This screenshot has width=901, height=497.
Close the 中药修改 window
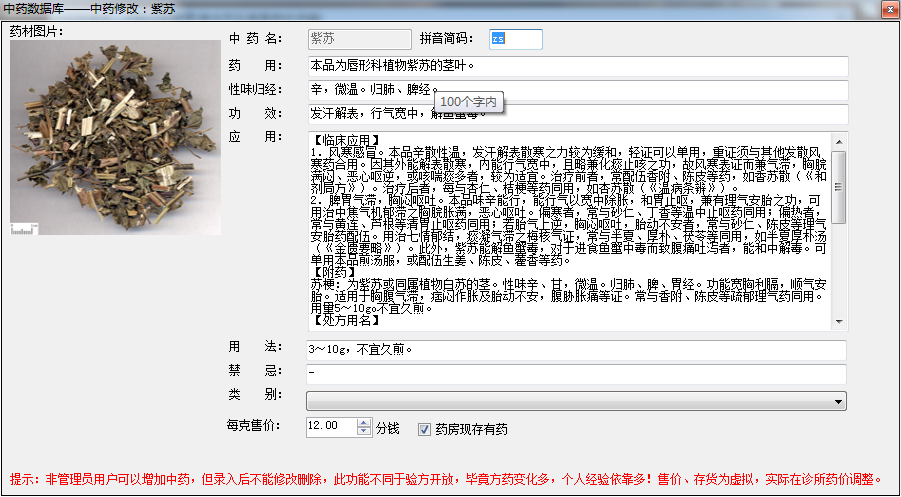[x=884, y=9]
